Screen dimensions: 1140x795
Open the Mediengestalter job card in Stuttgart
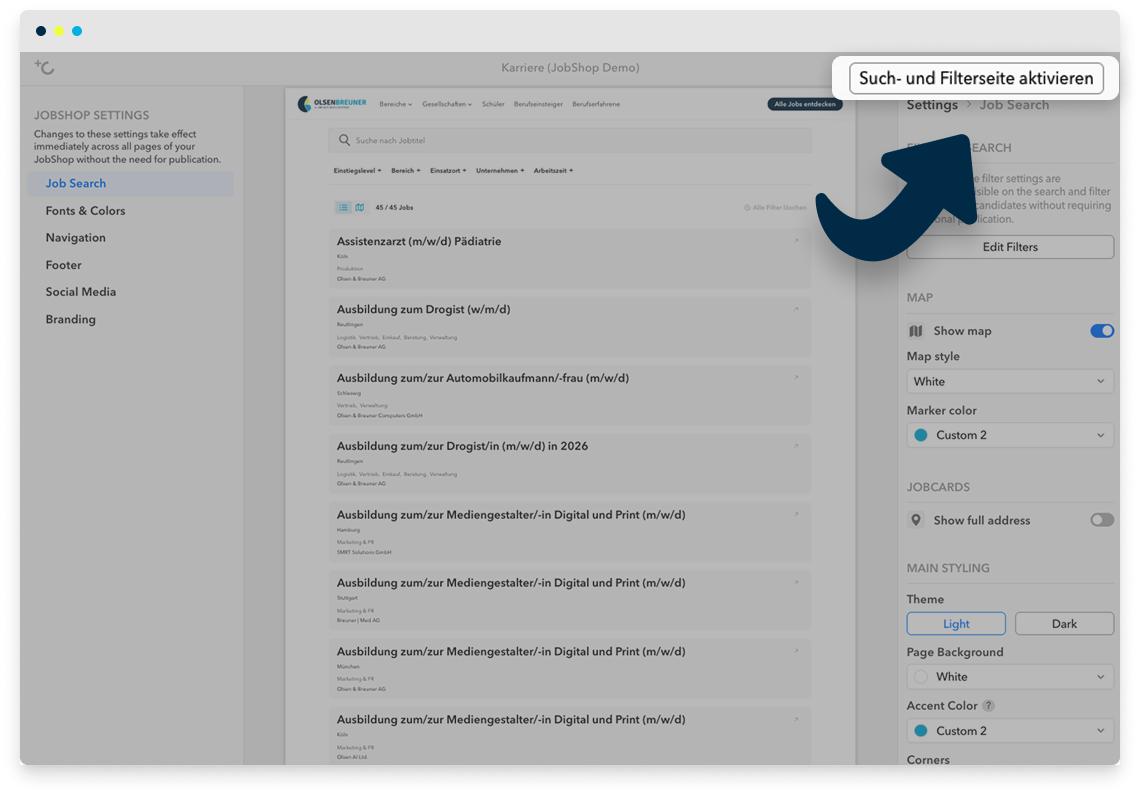(570, 600)
